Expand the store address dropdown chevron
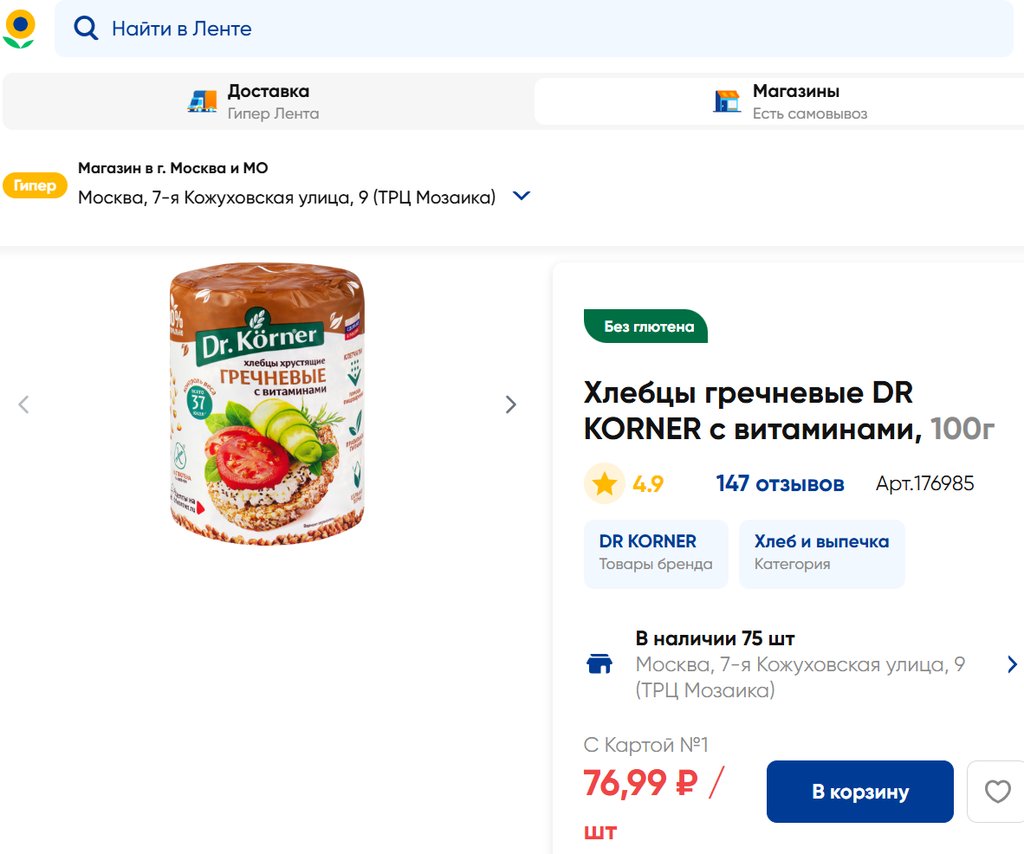This screenshot has width=1024, height=854. click(521, 196)
